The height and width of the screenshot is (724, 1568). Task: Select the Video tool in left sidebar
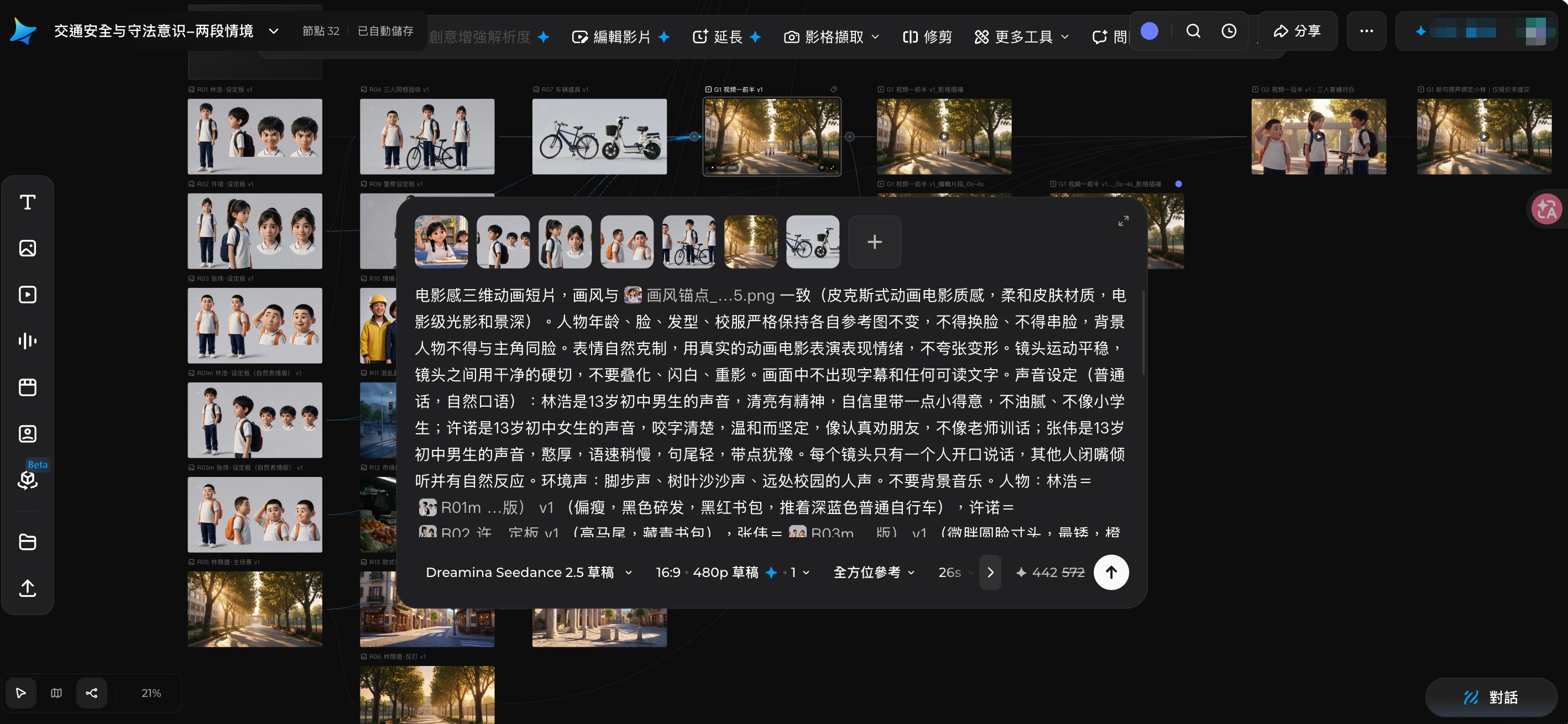[28, 295]
